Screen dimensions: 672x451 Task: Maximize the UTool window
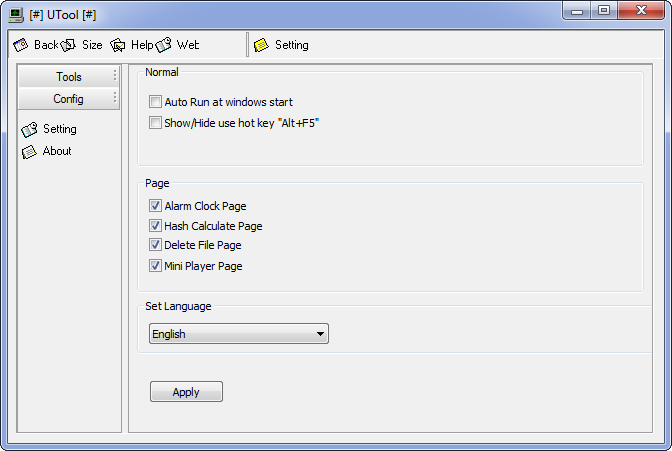click(x=604, y=11)
